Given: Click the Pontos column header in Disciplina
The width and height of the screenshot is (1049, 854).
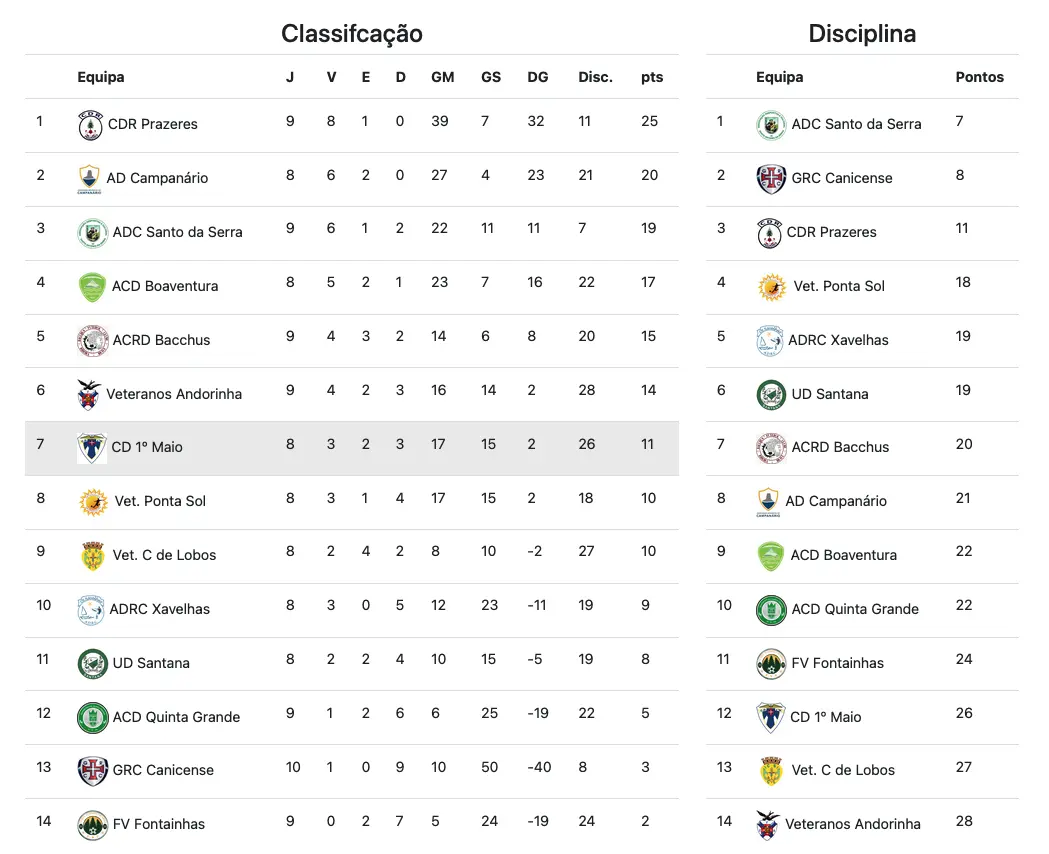Looking at the screenshot, I should [979, 77].
